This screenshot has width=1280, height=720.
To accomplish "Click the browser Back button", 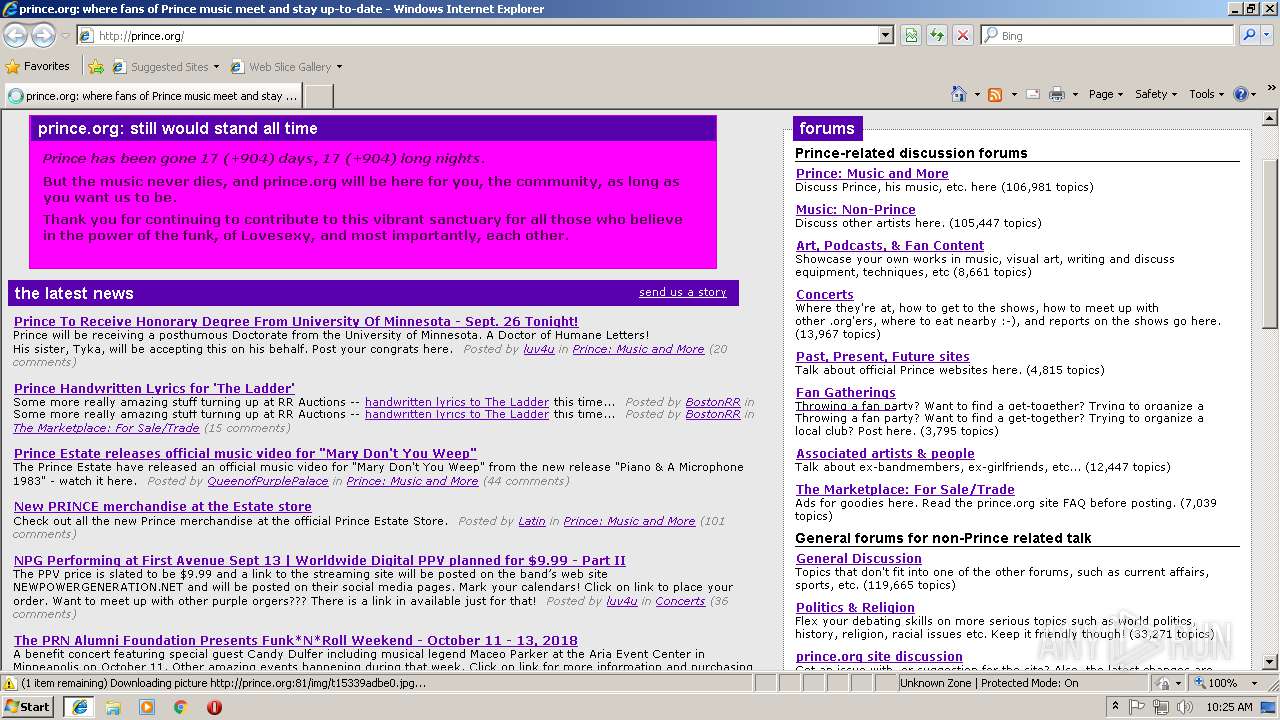I will pyautogui.click(x=16, y=35).
